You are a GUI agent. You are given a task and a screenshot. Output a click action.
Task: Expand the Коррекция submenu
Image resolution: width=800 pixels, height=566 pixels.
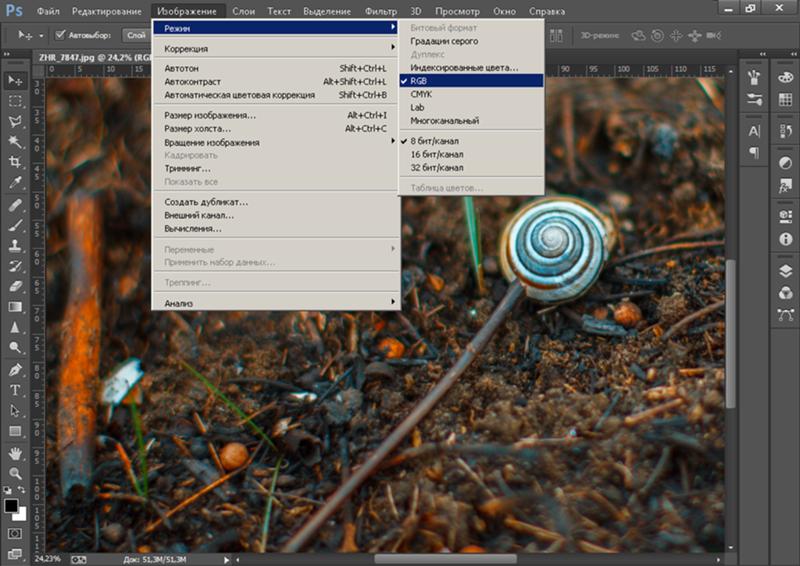[x=276, y=48]
